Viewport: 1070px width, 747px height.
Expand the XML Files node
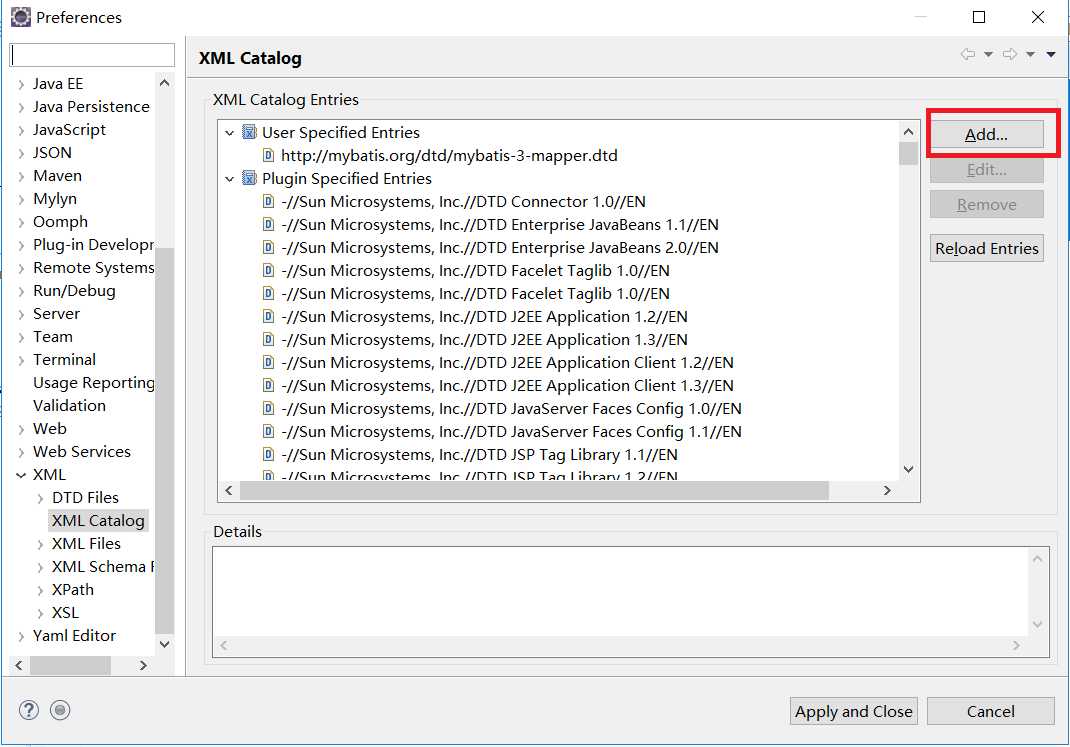click(40, 544)
